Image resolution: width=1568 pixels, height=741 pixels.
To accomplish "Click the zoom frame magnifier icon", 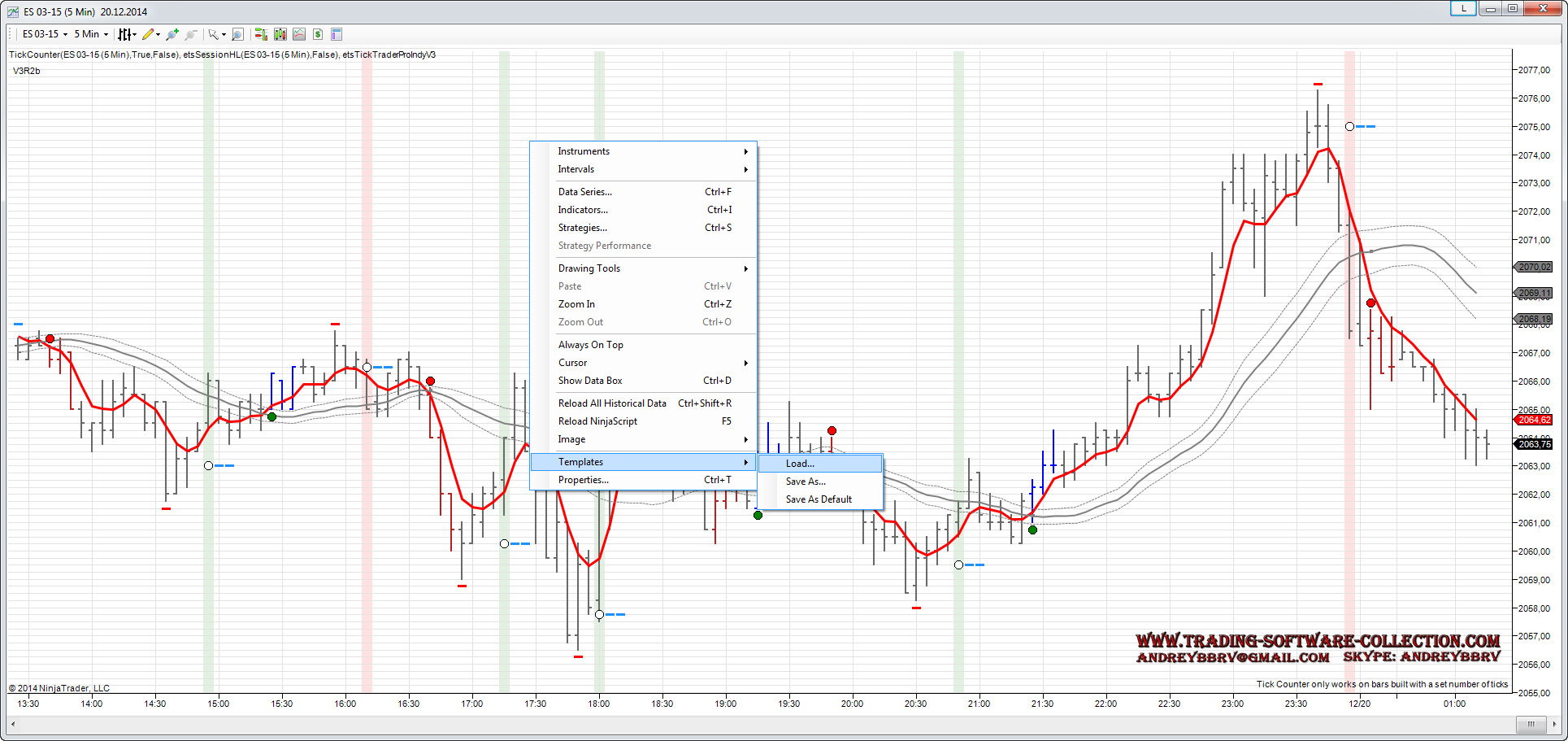I will pos(237,34).
